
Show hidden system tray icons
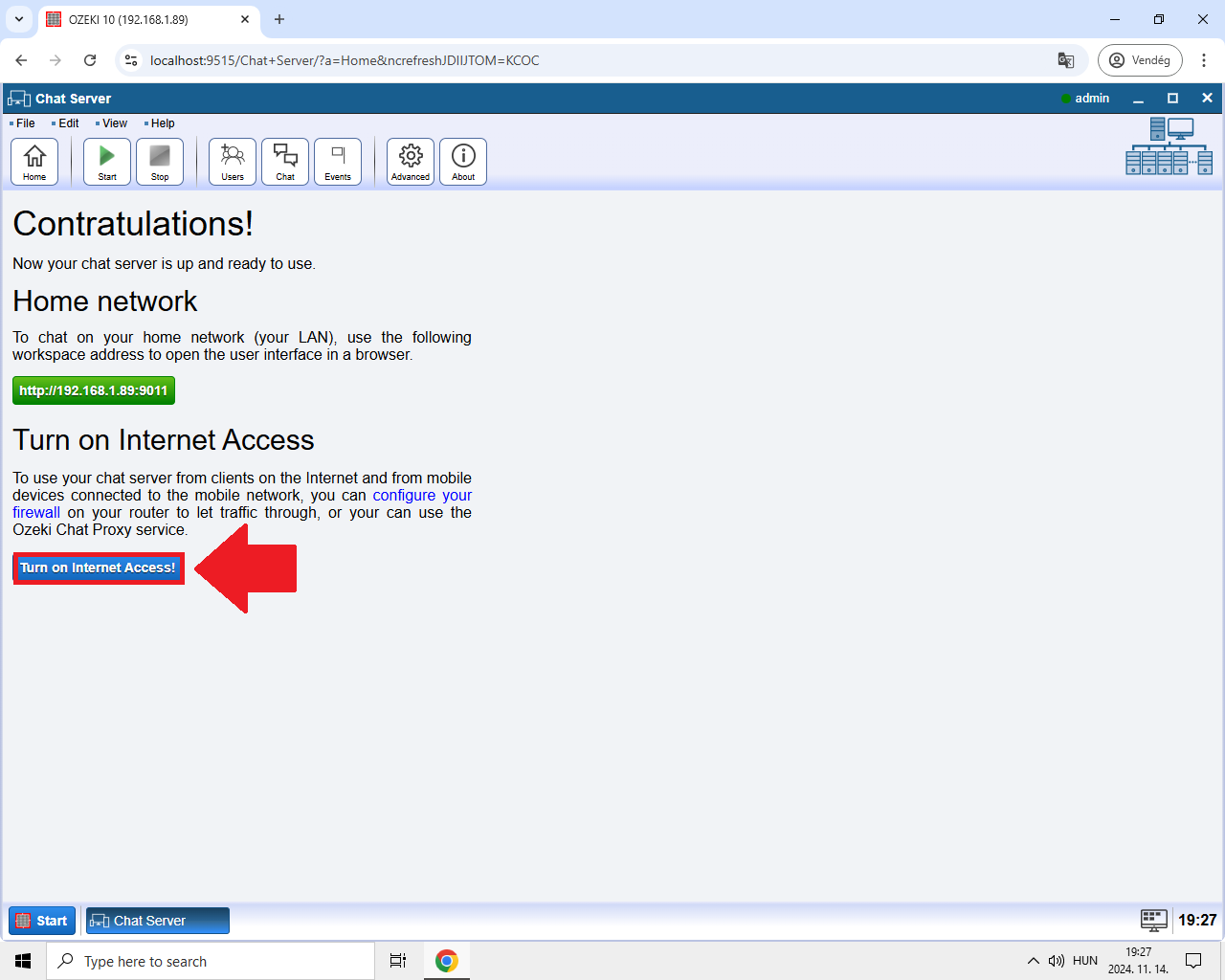(x=1034, y=961)
